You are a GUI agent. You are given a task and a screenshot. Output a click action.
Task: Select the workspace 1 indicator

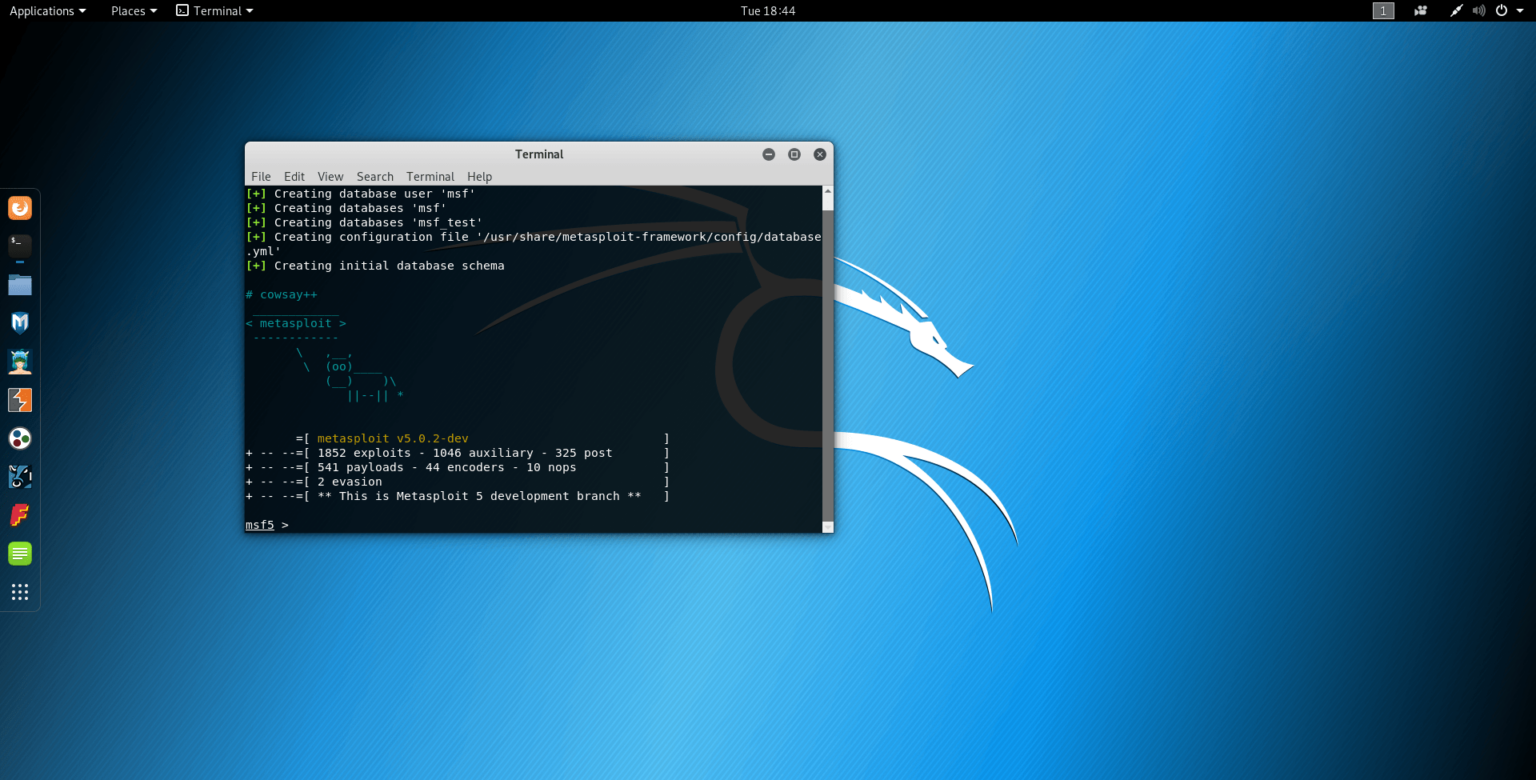pos(1383,11)
